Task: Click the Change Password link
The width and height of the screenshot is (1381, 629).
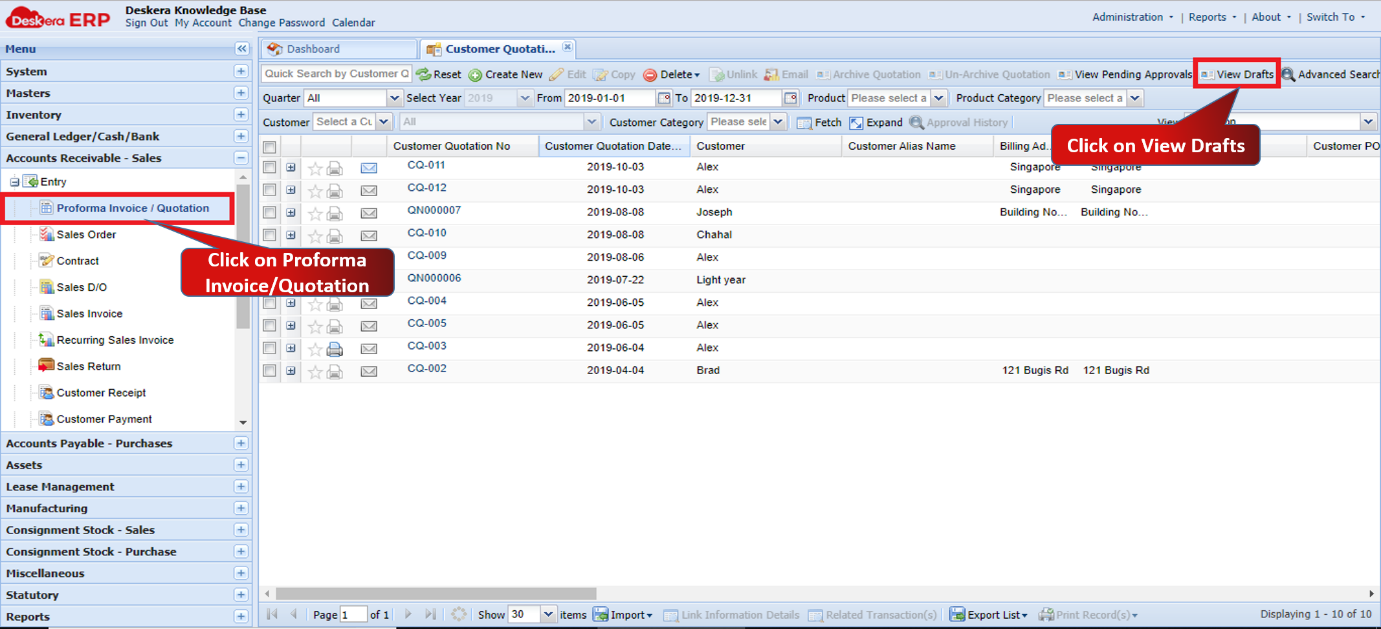Action: [281, 23]
